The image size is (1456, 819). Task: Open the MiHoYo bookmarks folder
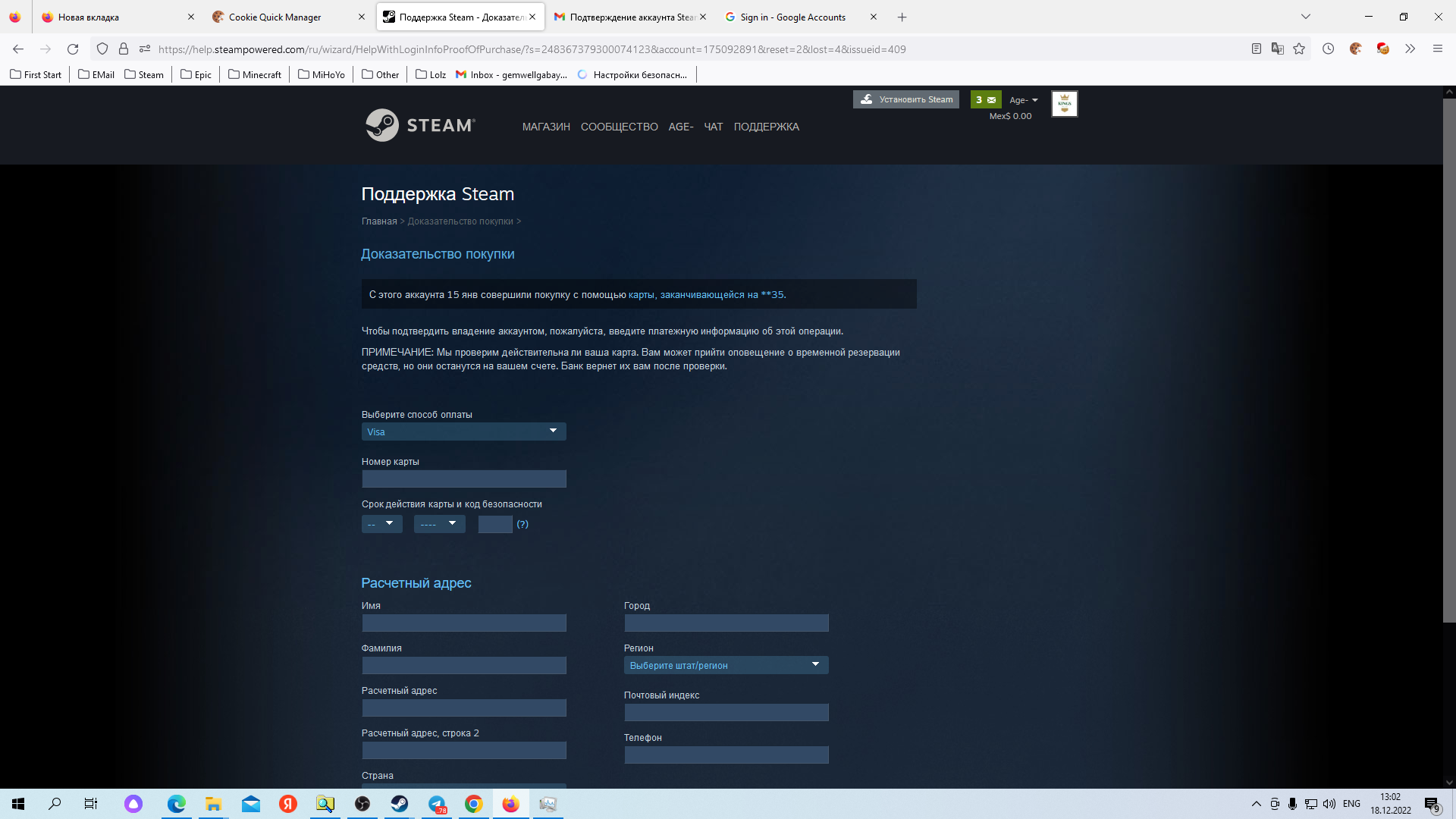coord(322,74)
